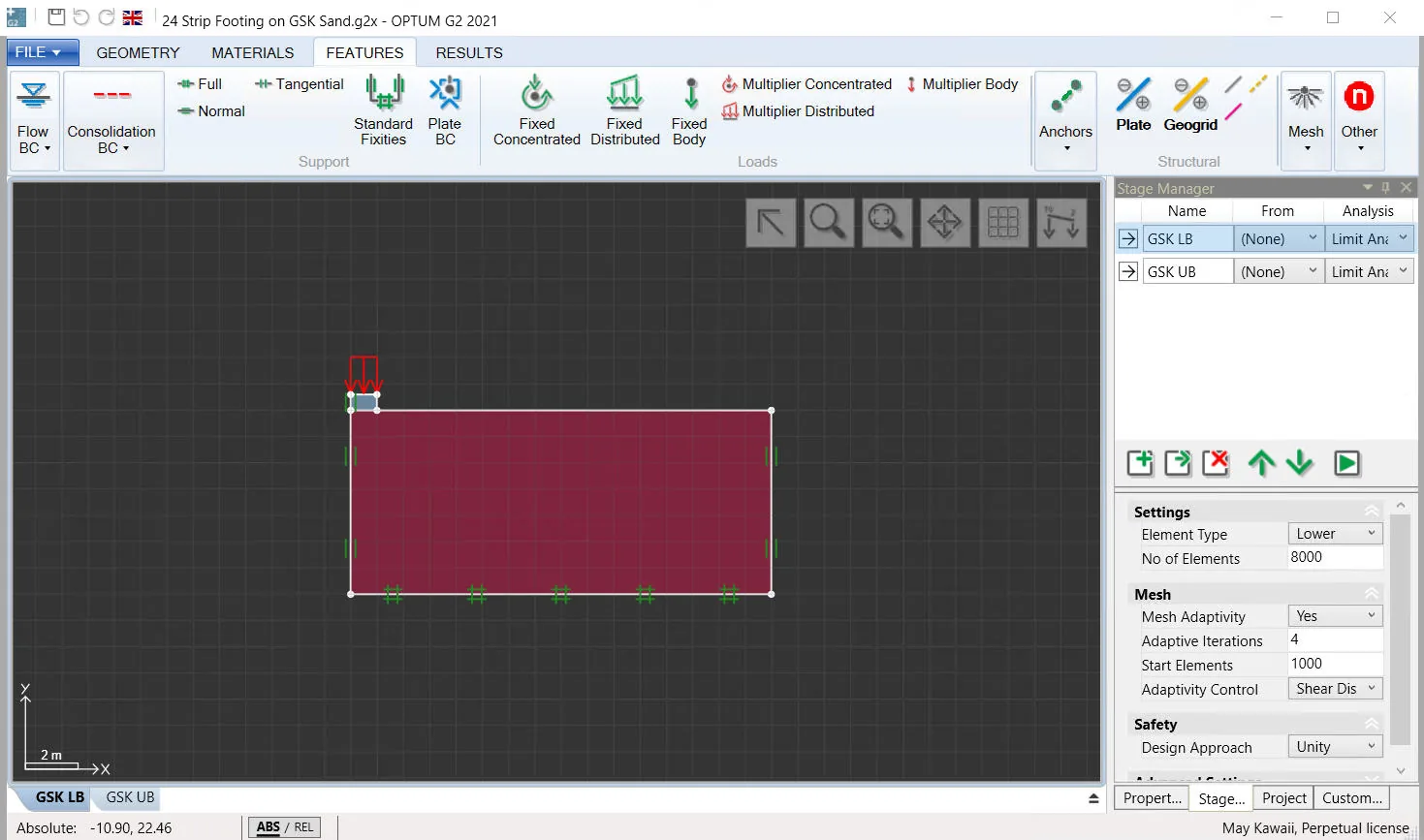The image size is (1424, 840).
Task: Toggle the GSK UB stage arrow box
Action: tap(1127, 272)
